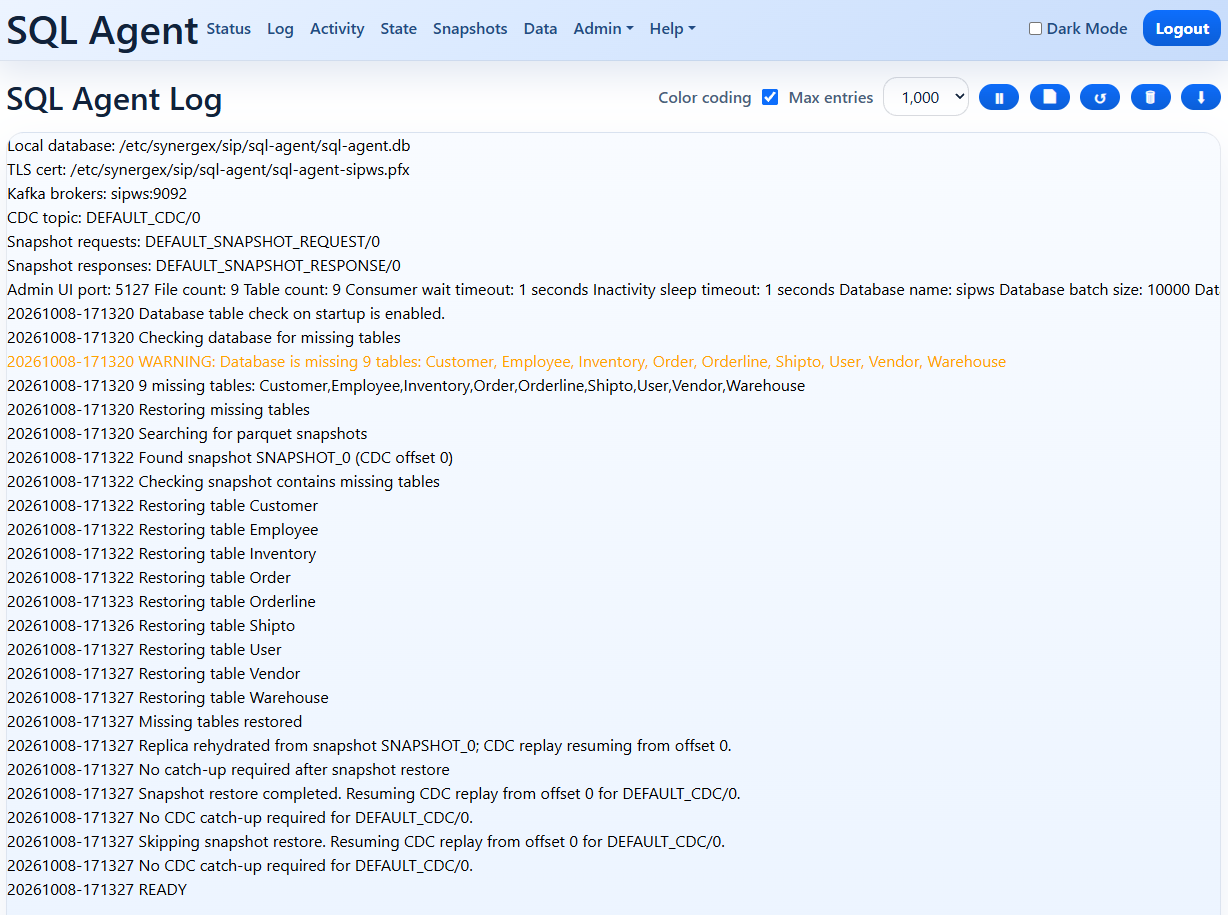Click the SQL Agent brand title link
The image size is (1228, 915).
pyautogui.click(x=102, y=30)
